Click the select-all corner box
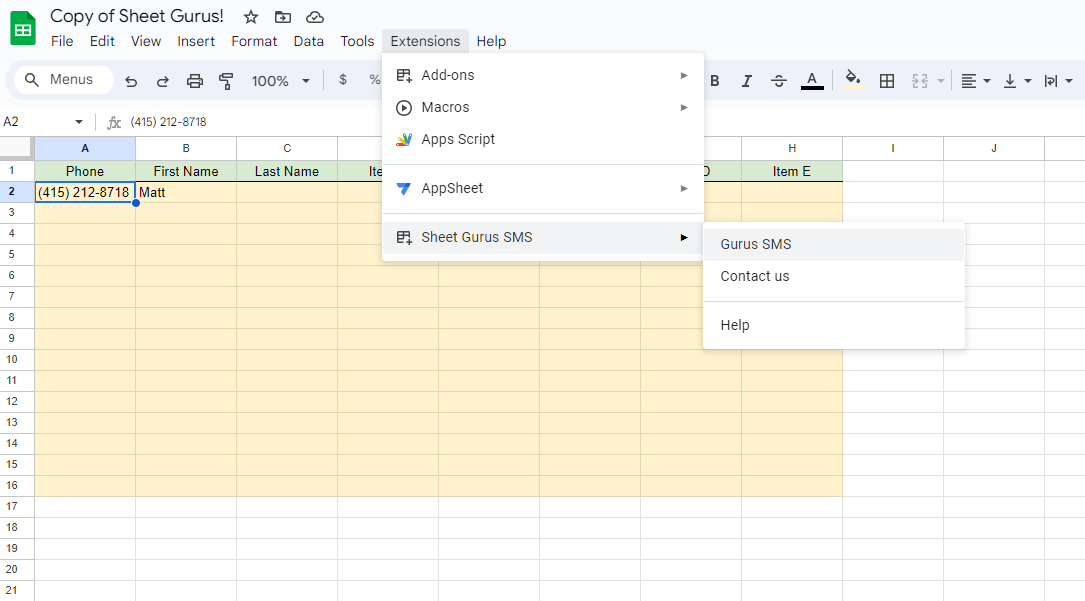The height and width of the screenshot is (601, 1085). [x=17, y=148]
